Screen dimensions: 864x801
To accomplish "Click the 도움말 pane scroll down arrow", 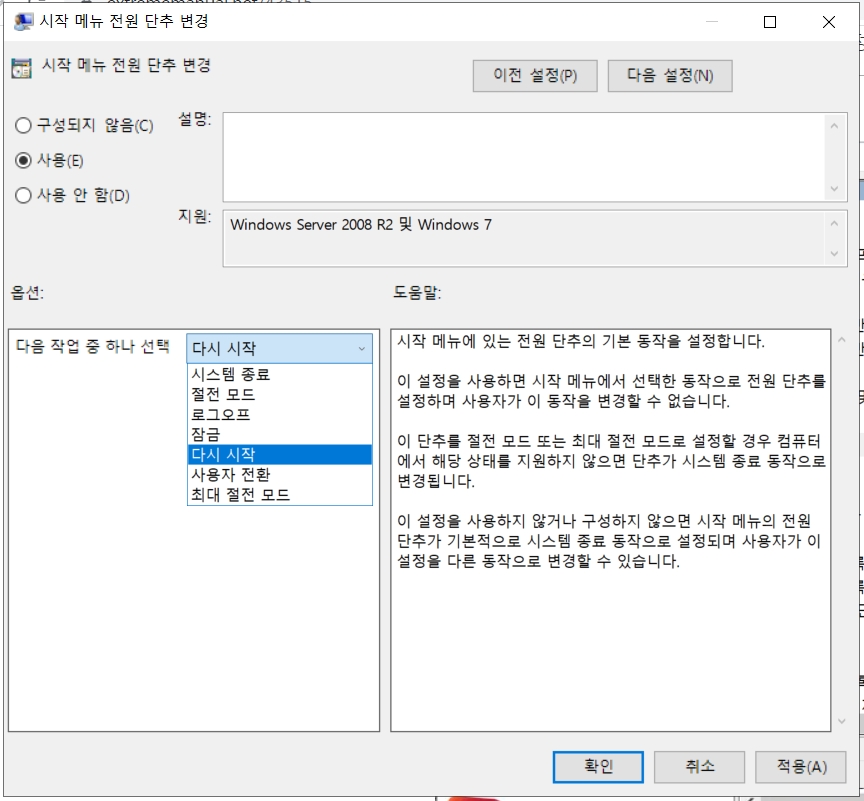I will (841, 721).
